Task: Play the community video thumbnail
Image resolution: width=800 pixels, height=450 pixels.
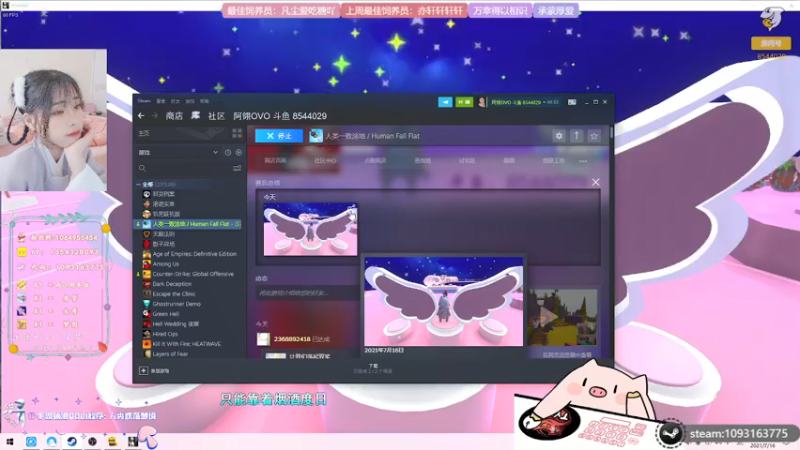Action: click(562, 317)
